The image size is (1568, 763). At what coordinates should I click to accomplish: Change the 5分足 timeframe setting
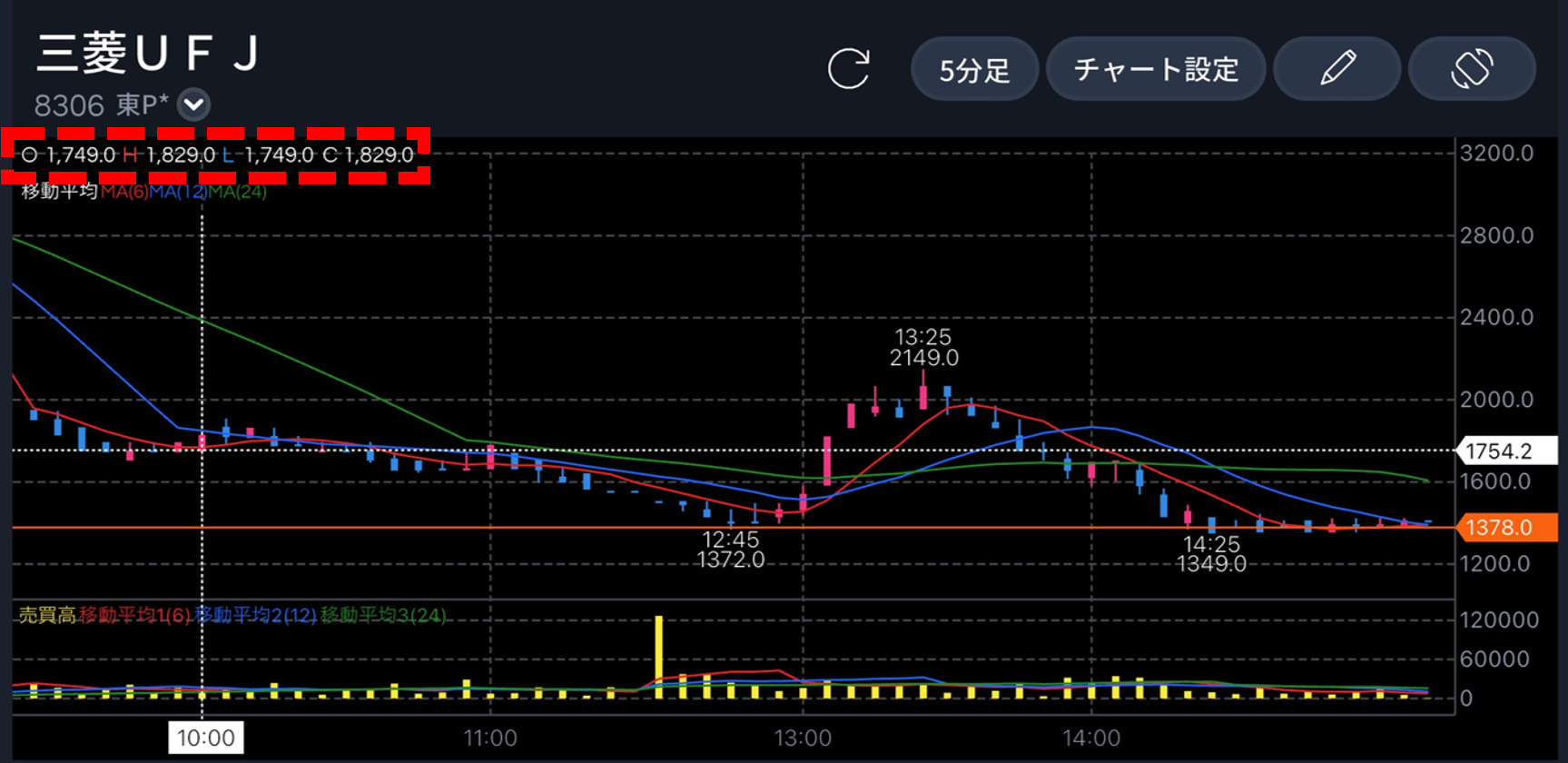pos(974,69)
